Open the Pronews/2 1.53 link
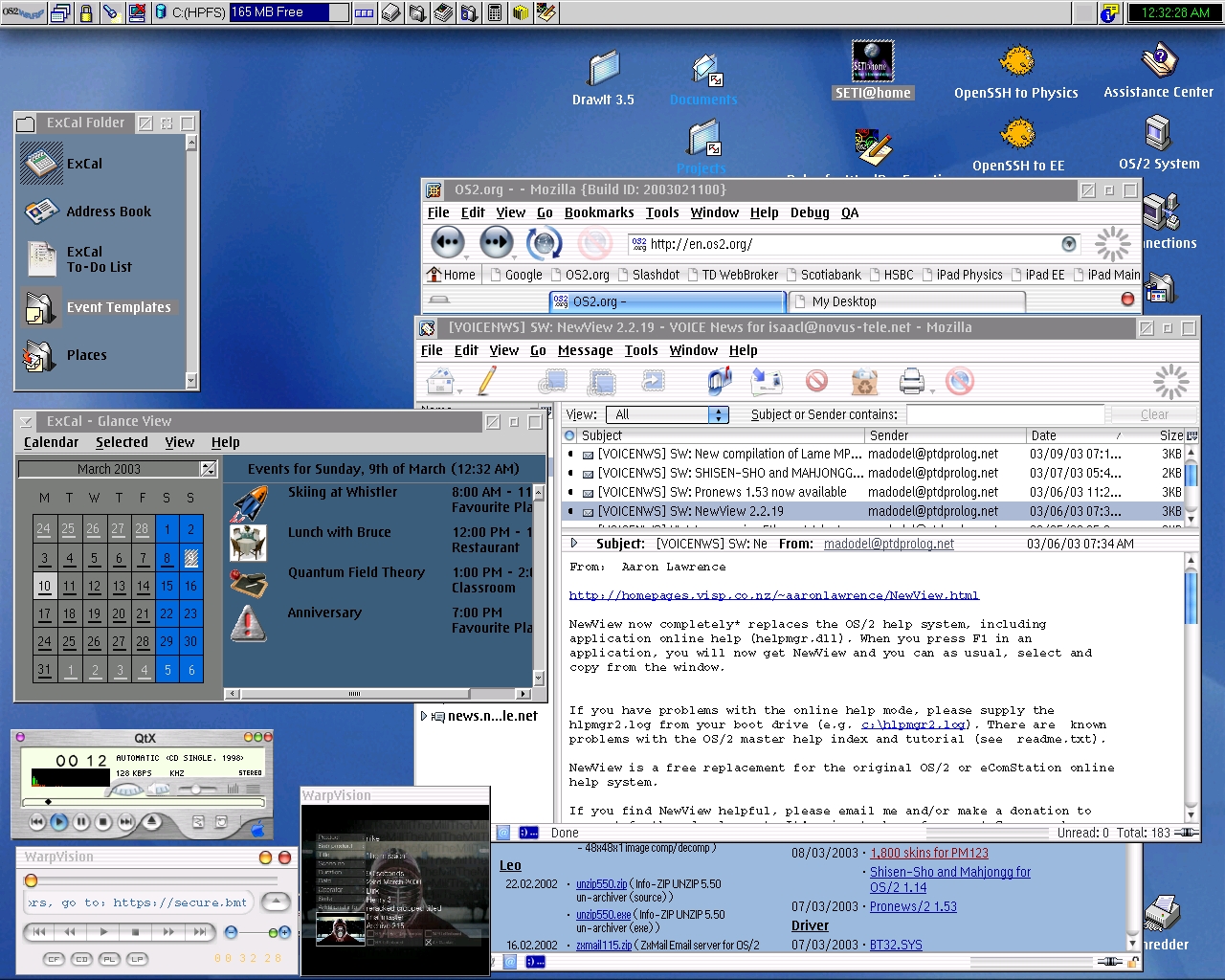The width and height of the screenshot is (1225, 980). point(913,906)
